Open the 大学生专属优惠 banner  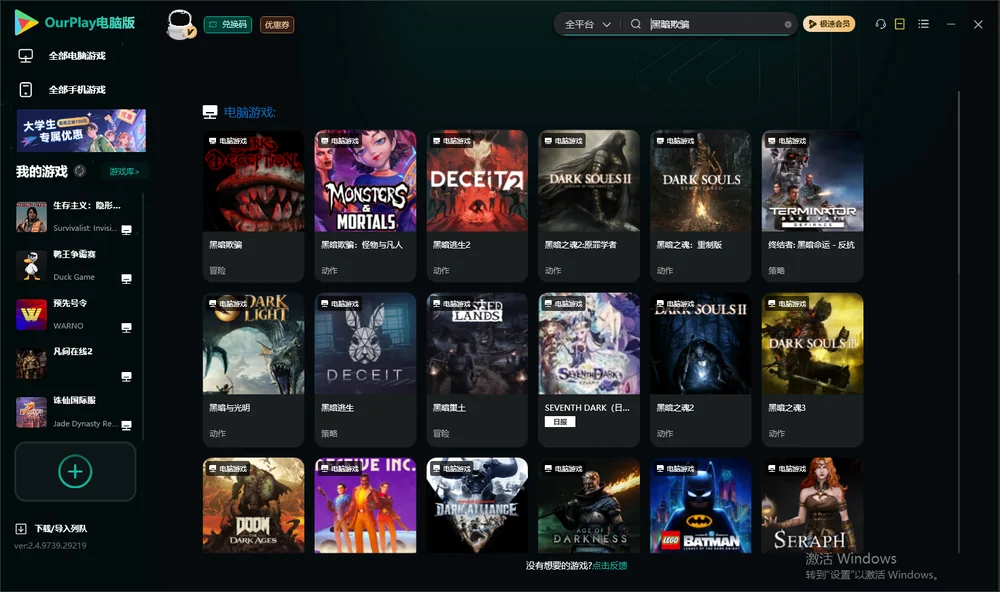click(x=81, y=130)
